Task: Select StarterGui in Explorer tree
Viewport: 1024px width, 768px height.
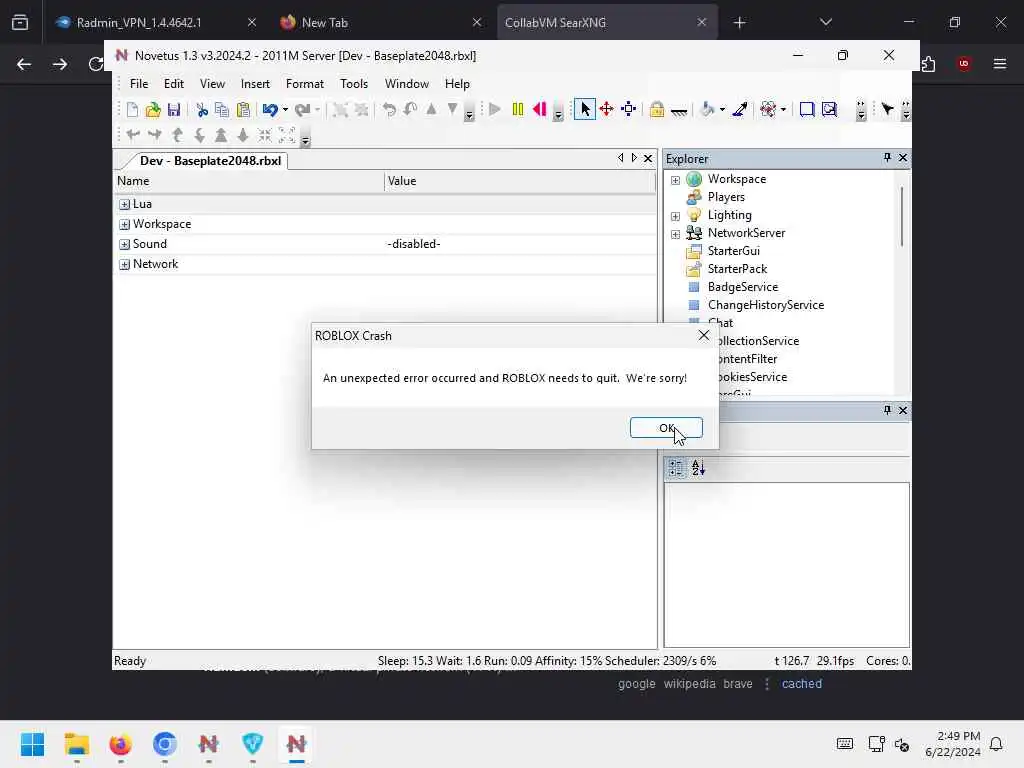Action: tap(733, 251)
